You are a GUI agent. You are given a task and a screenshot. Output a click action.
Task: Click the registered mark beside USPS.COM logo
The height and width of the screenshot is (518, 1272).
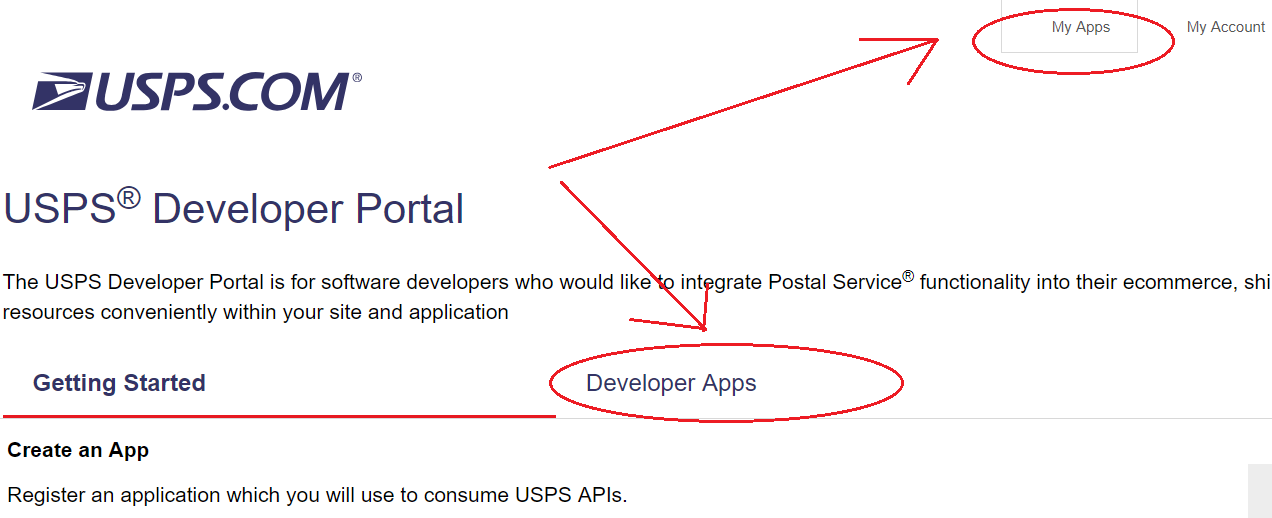click(x=357, y=77)
